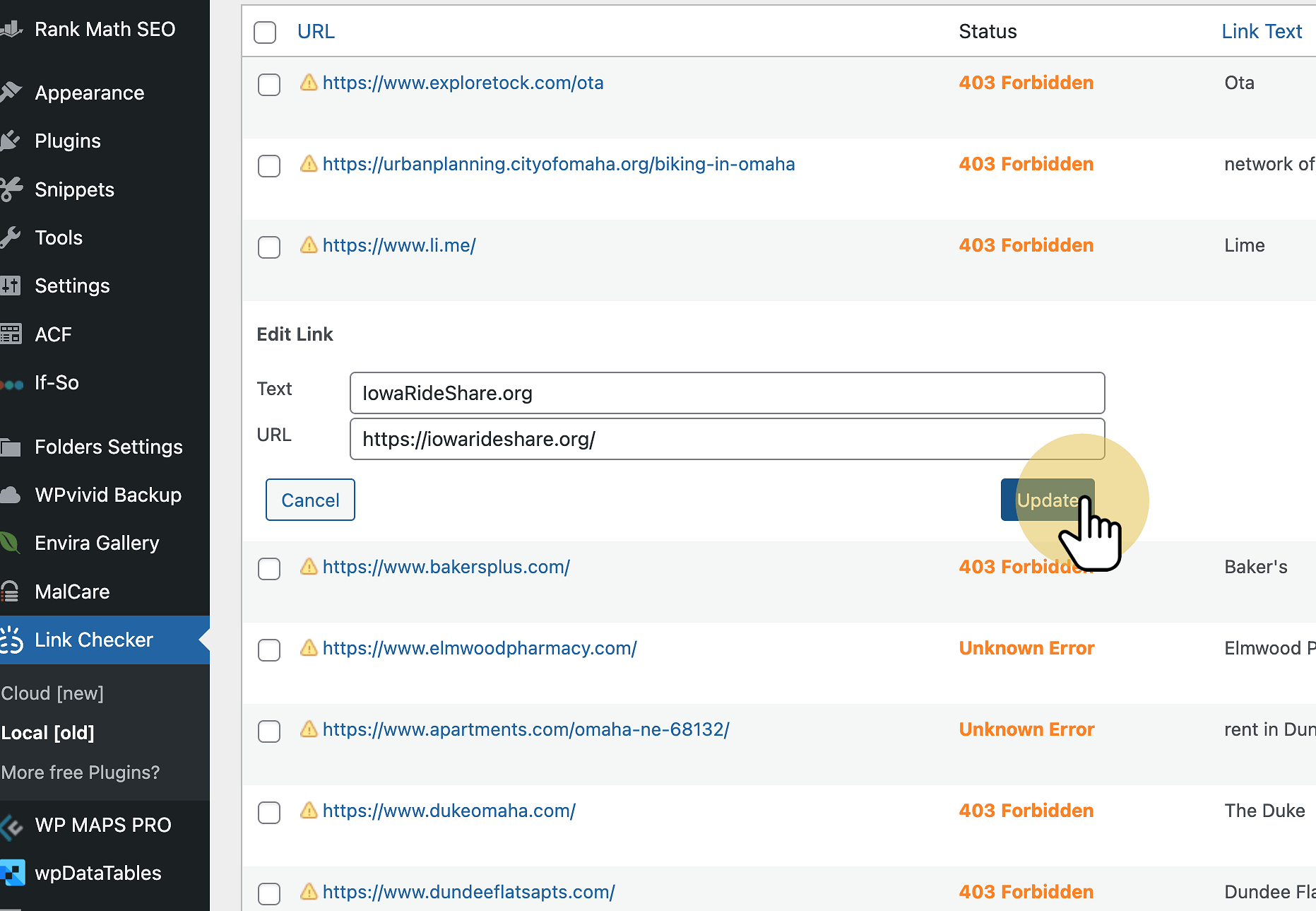The width and height of the screenshot is (1316, 911).
Task: Sort table by URL column header
Action: click(316, 32)
